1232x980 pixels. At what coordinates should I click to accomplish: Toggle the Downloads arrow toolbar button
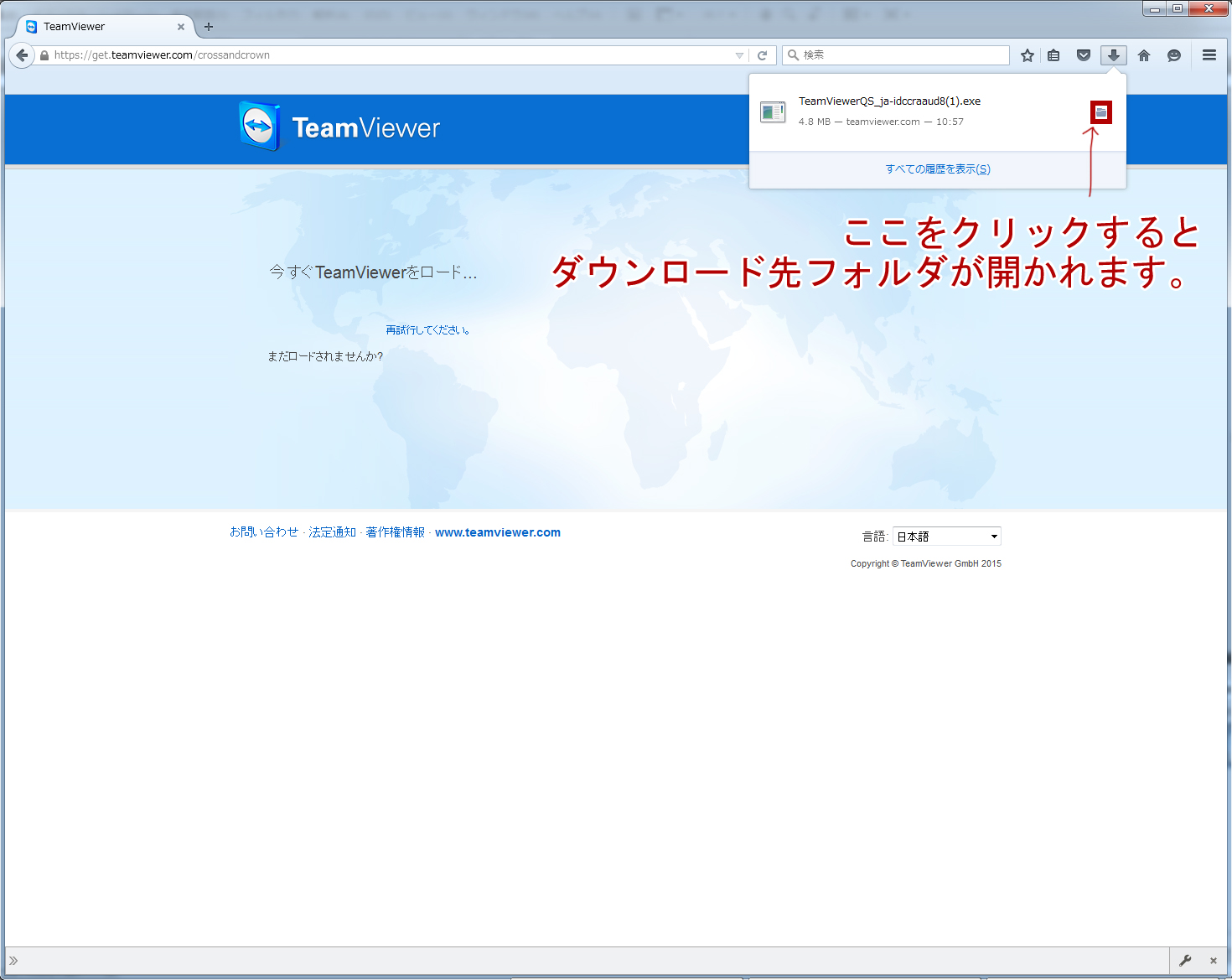pos(1114,55)
